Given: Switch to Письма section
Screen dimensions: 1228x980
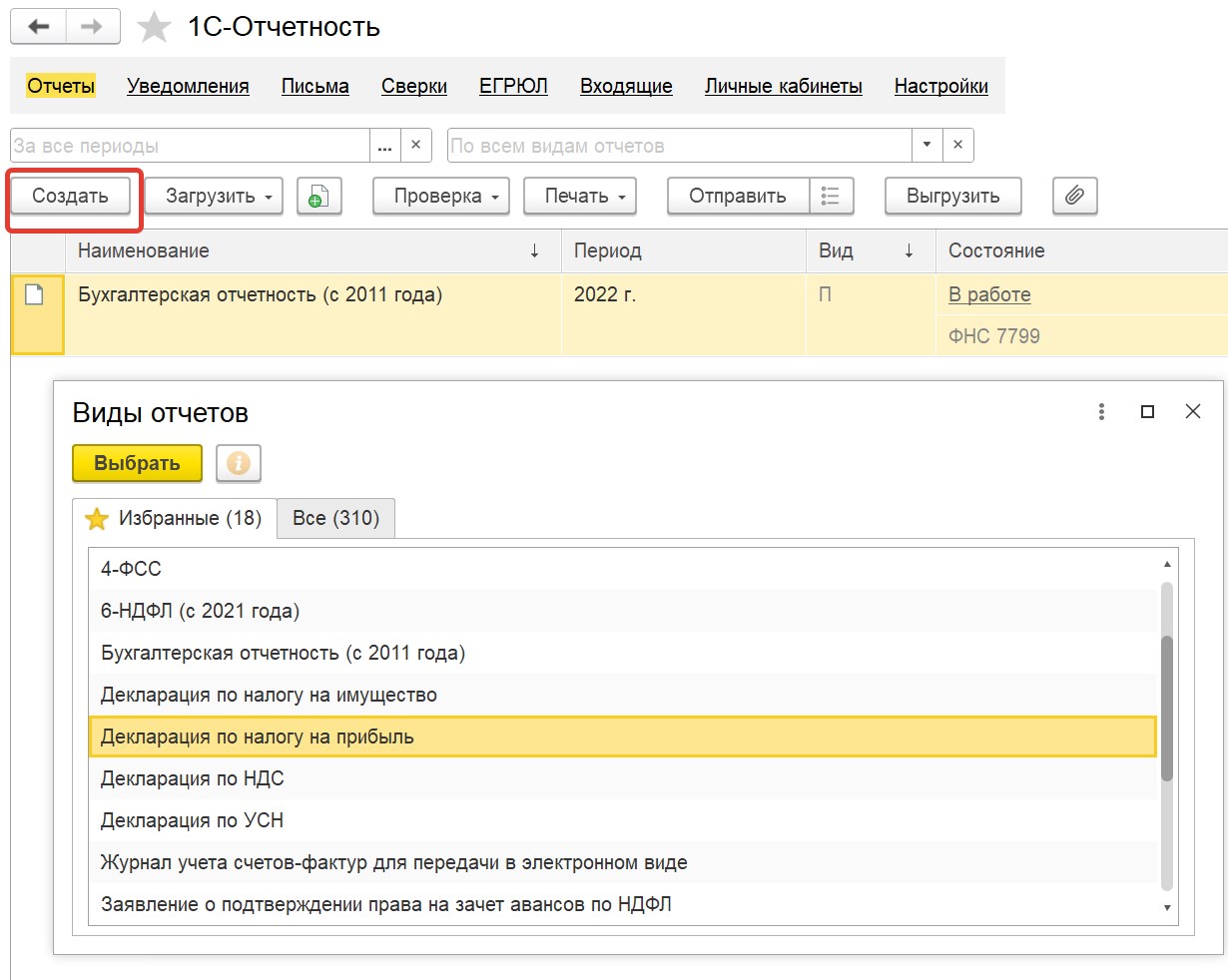Looking at the screenshot, I should click(315, 86).
